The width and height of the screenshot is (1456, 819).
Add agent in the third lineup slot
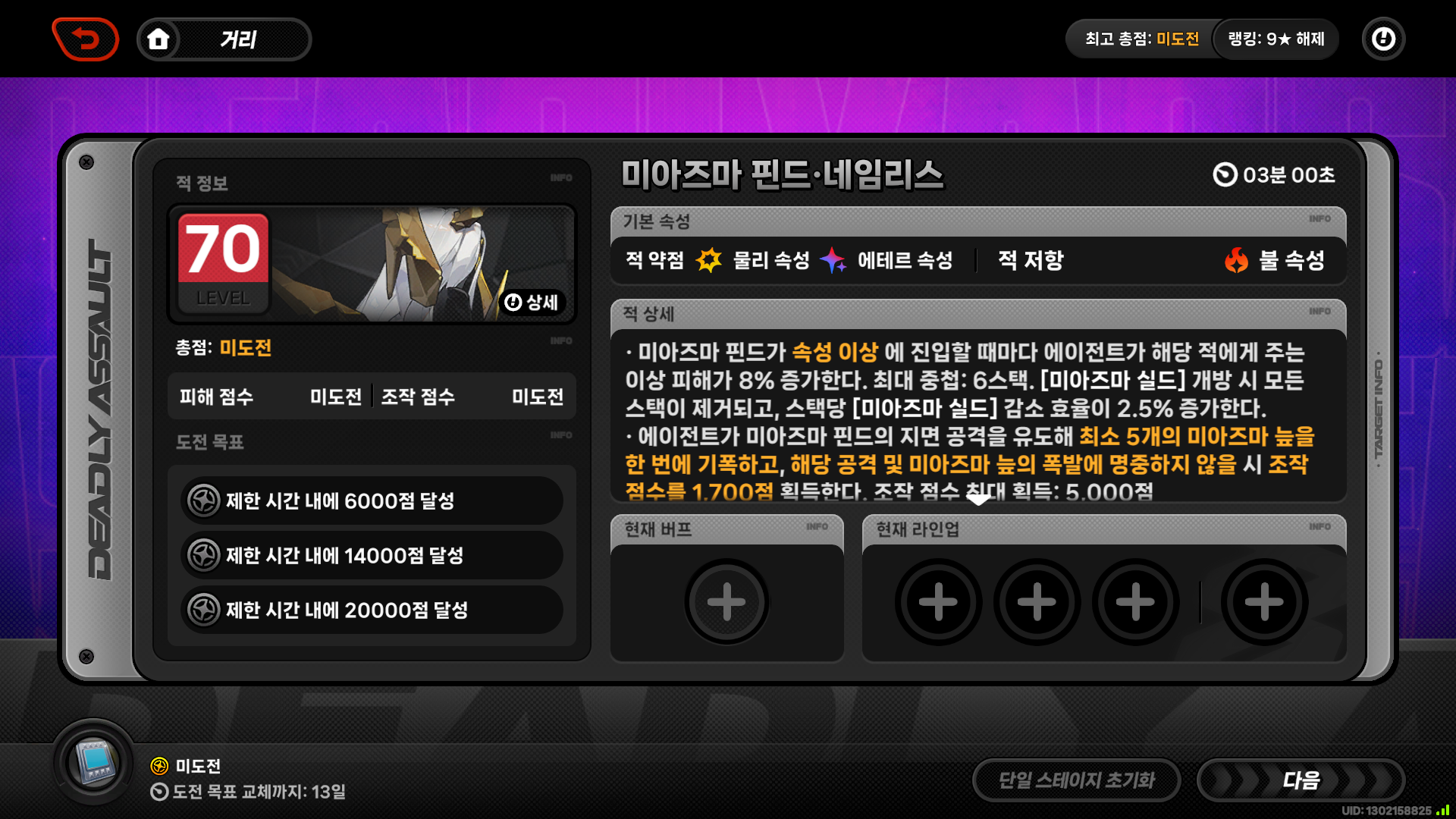coord(1135,602)
